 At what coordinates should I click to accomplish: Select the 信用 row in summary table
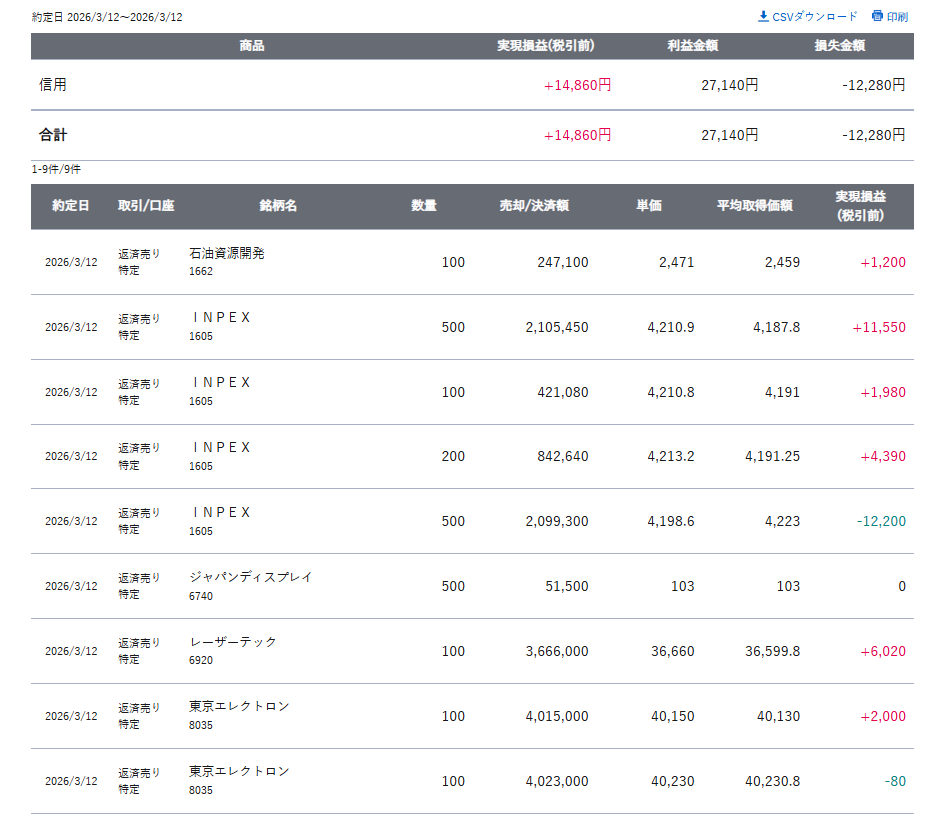point(53,85)
